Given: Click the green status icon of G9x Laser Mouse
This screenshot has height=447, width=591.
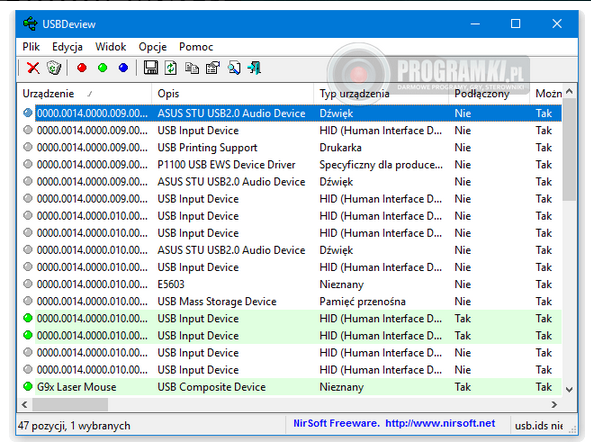Looking at the screenshot, I should point(28,386).
